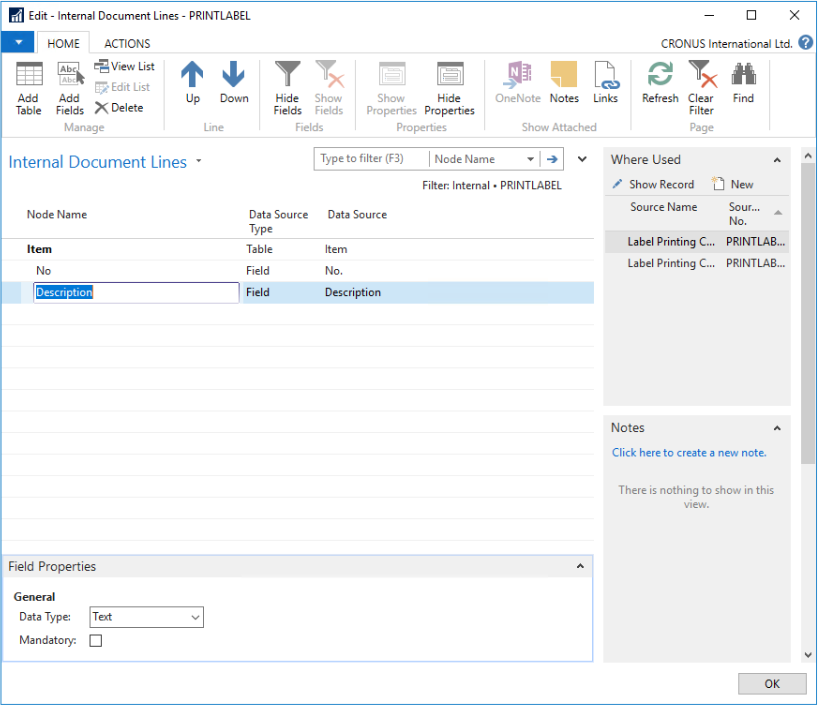Switch to the ACTIONS ribbon tab
The width and height of the screenshot is (819, 707).
coord(127,43)
